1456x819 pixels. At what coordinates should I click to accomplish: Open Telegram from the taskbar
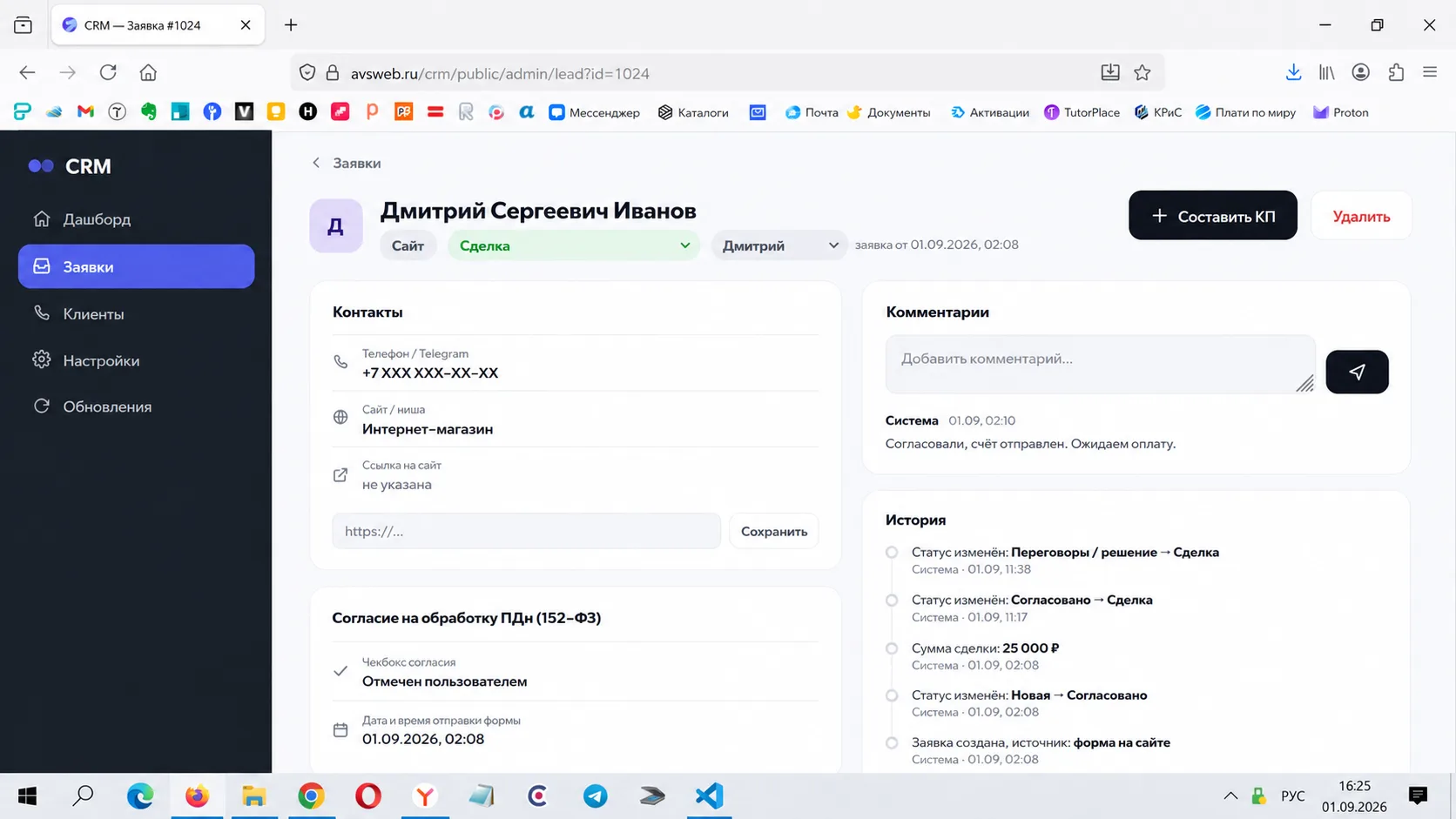tap(596, 796)
